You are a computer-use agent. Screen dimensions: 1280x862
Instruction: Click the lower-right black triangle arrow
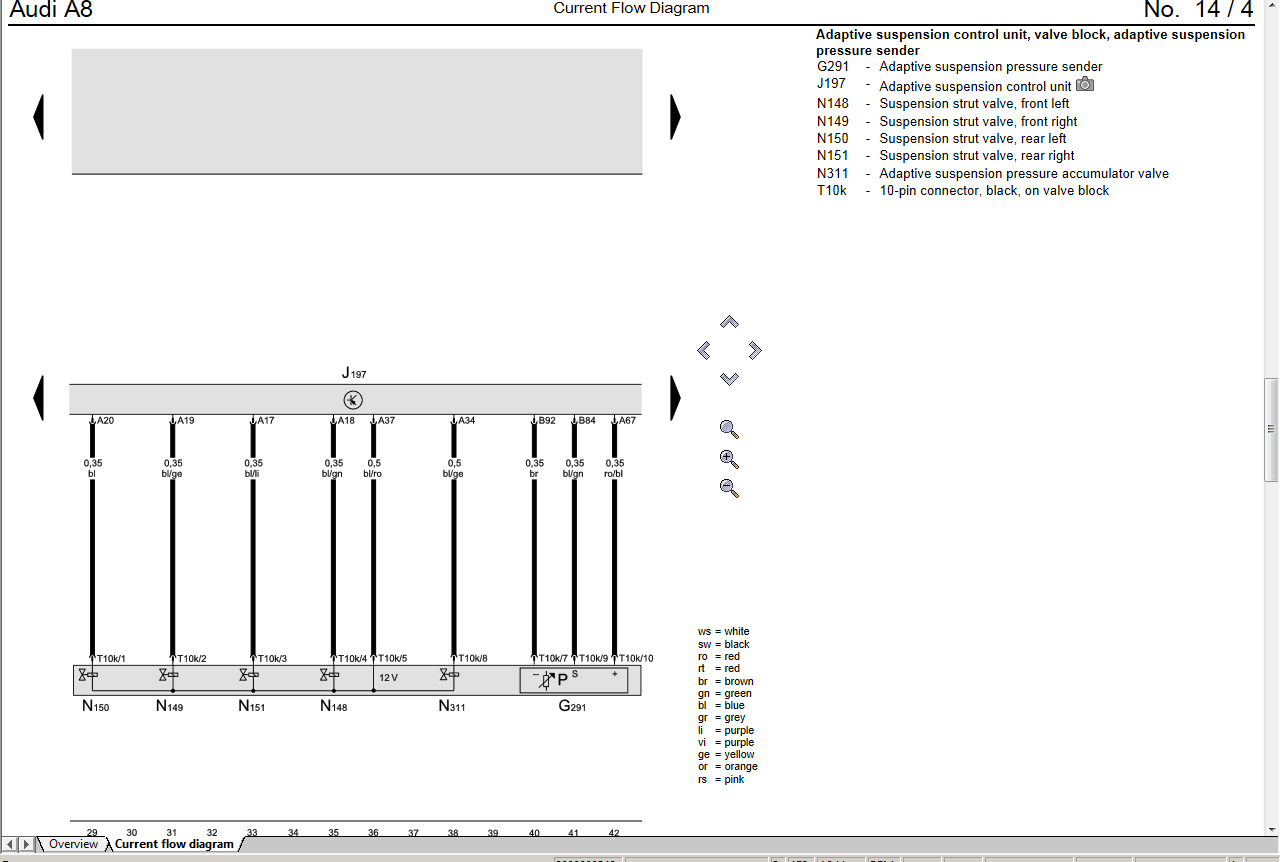(675, 398)
